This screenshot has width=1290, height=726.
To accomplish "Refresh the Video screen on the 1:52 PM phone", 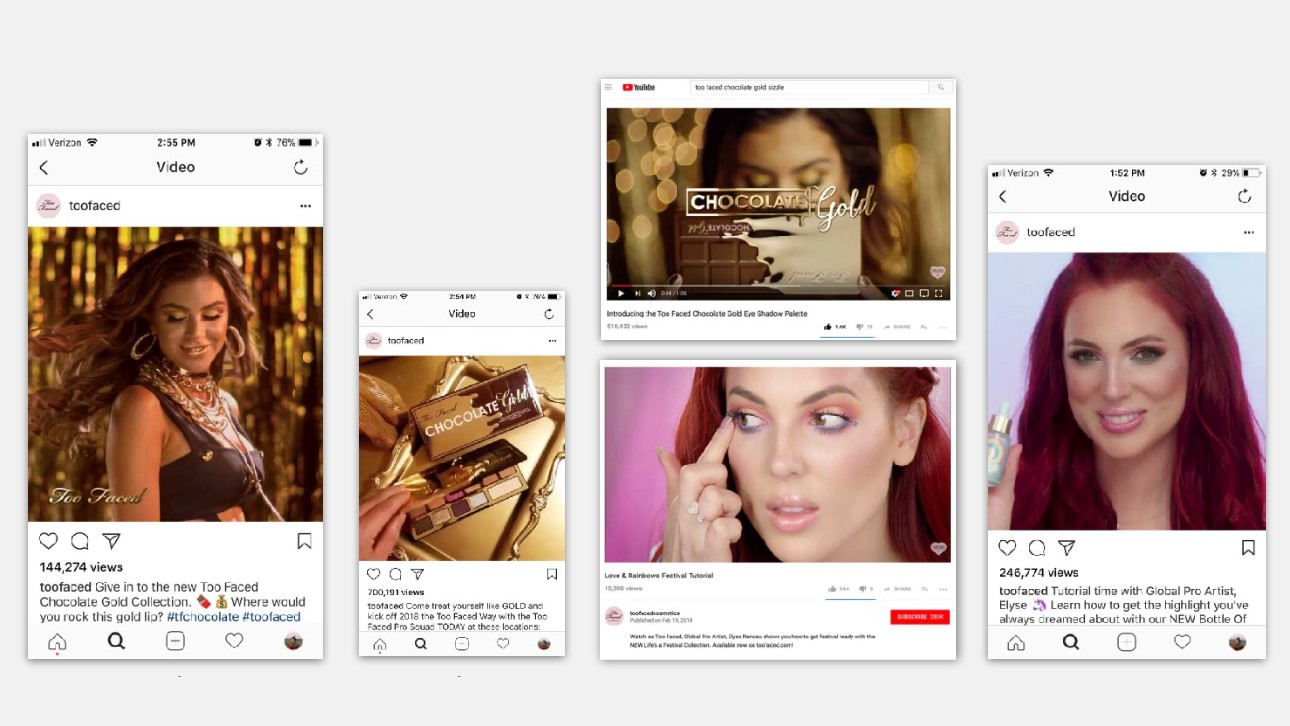I will point(1245,196).
